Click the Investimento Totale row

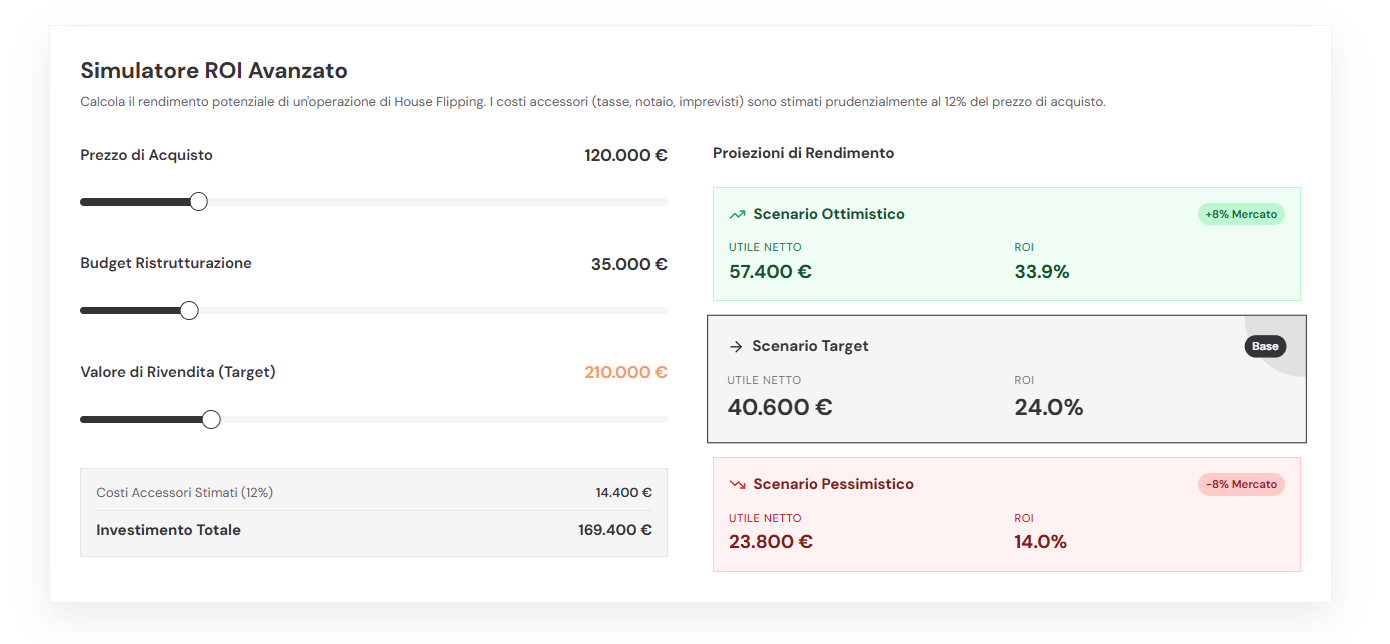pos(374,530)
